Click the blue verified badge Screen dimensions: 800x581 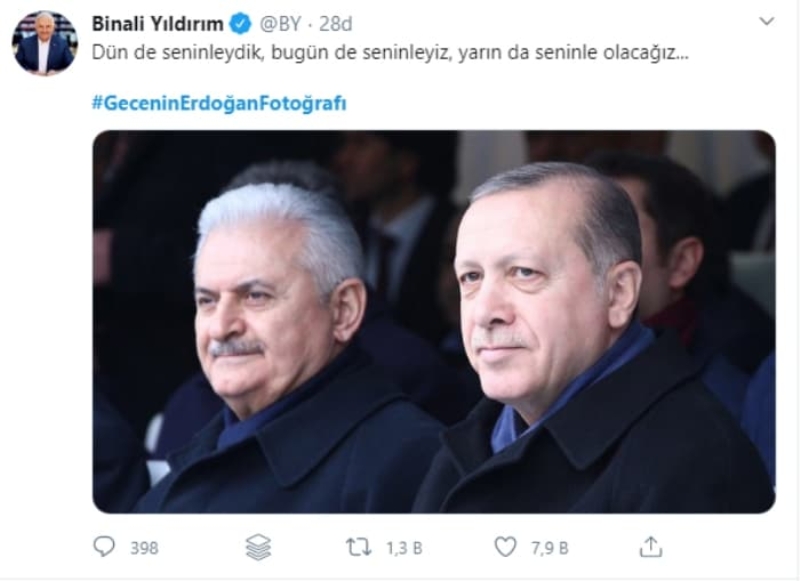tap(240, 24)
